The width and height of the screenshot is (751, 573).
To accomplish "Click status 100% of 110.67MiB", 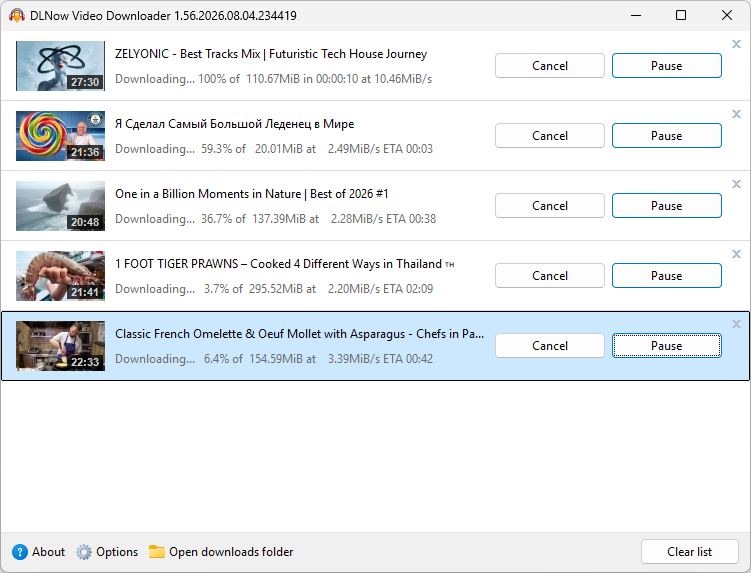I will tap(273, 79).
